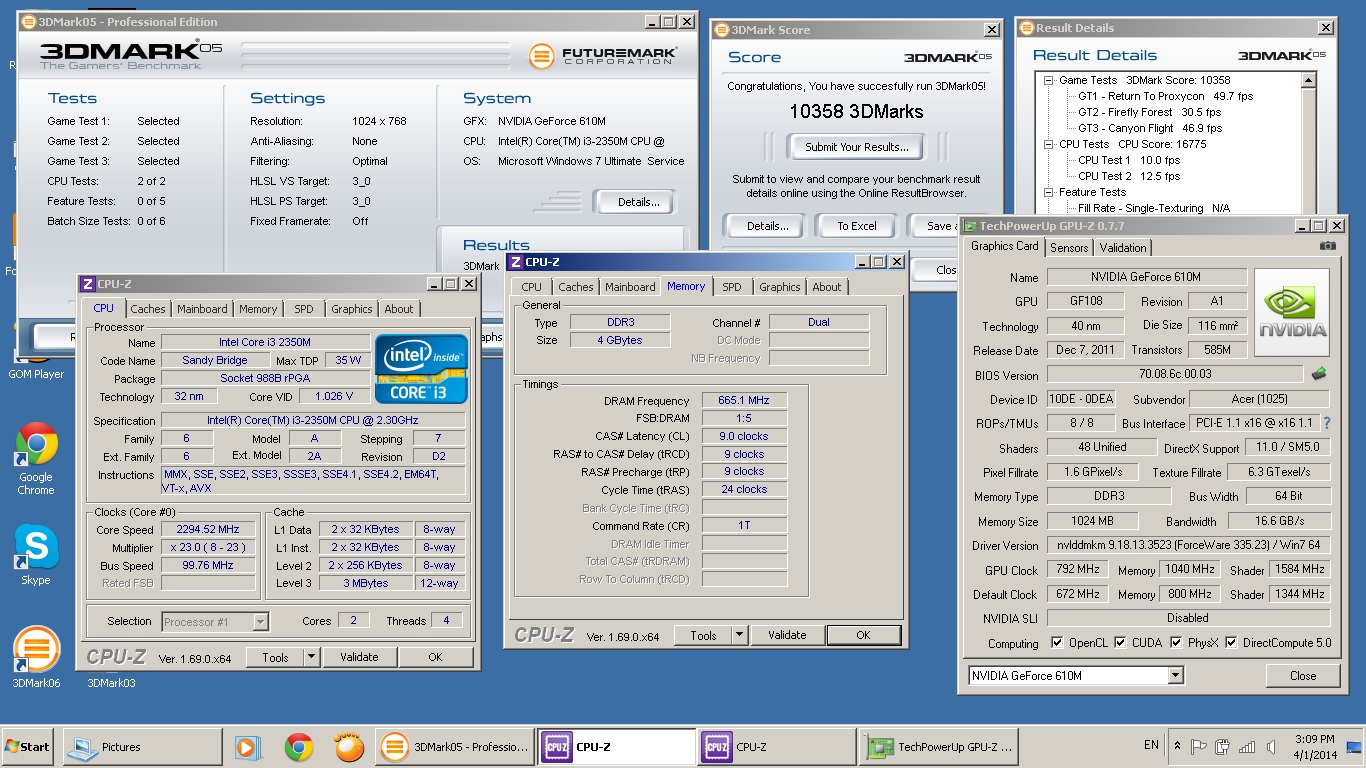Open SPD tab in CPU-Z Memory window
Image resolution: width=1366 pixels, height=768 pixels.
coord(732,287)
